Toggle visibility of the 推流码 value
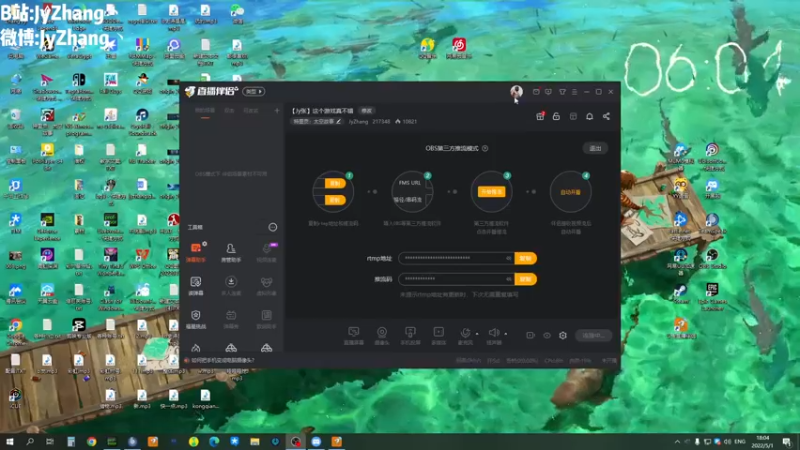 (x=509, y=279)
